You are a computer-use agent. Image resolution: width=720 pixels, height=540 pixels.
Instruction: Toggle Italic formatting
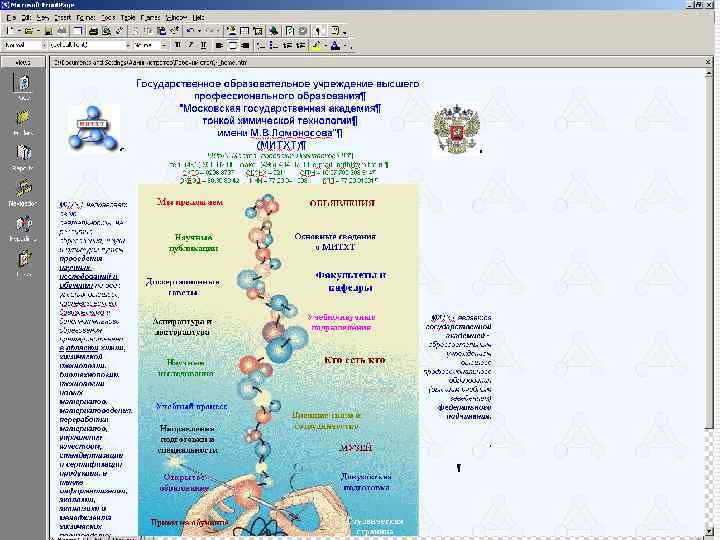[191, 45]
